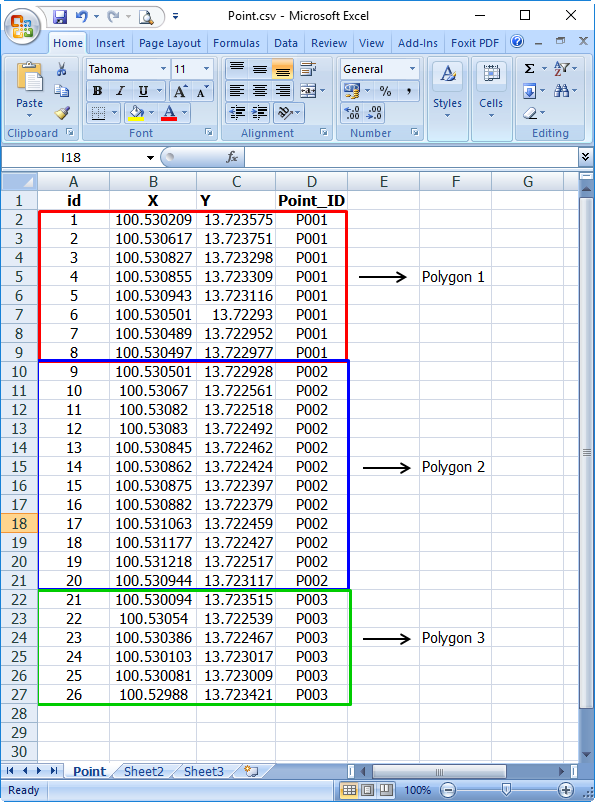Click the Save icon in quick access toolbar
Image resolution: width=595 pixels, height=802 pixels.
point(60,17)
